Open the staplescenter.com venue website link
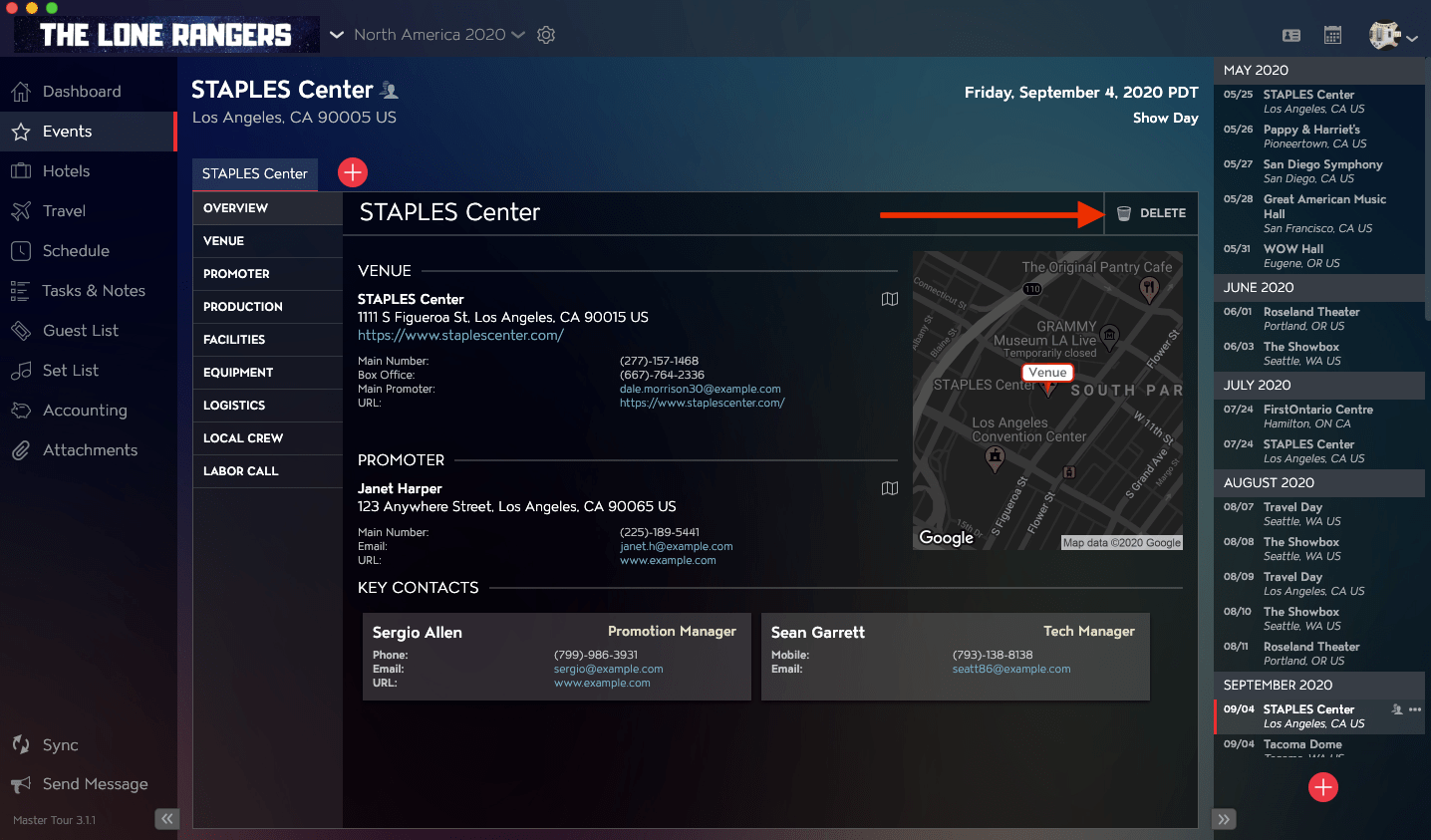 [460, 335]
